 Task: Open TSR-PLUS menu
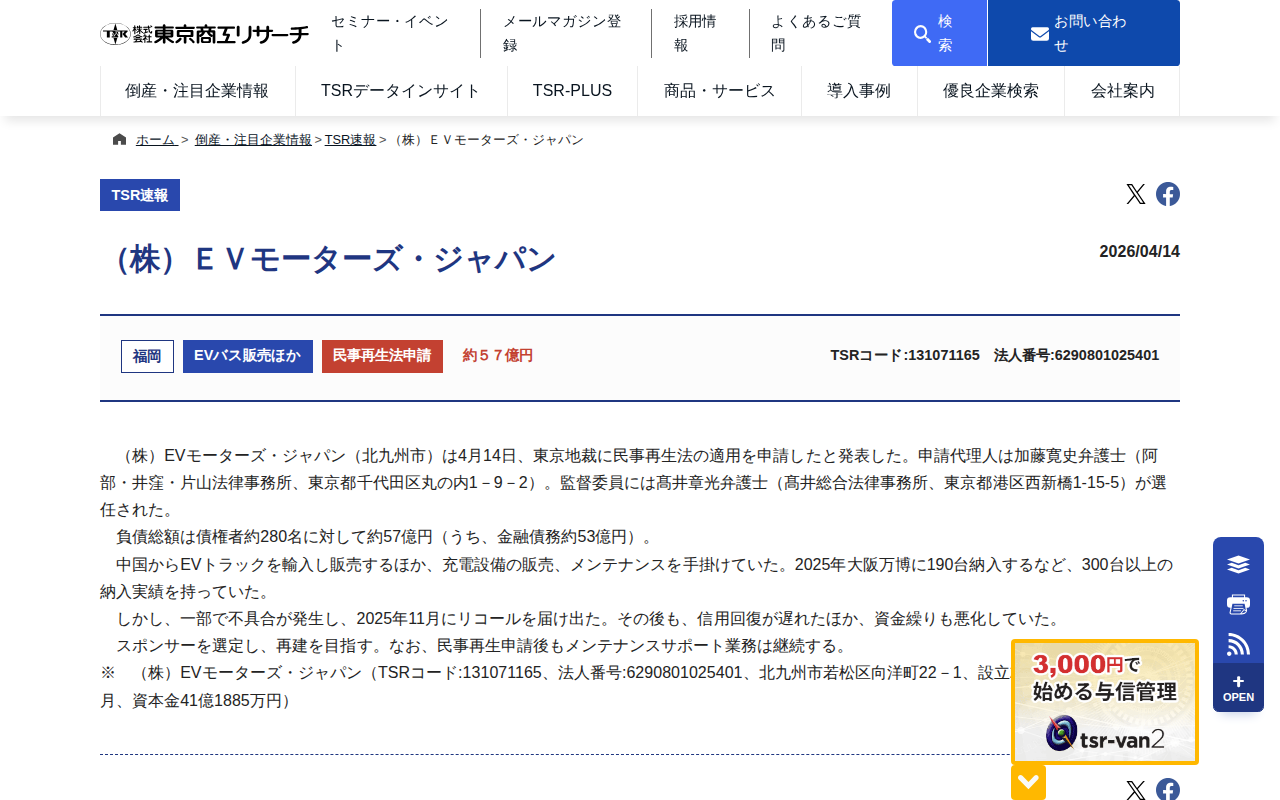pos(572,91)
